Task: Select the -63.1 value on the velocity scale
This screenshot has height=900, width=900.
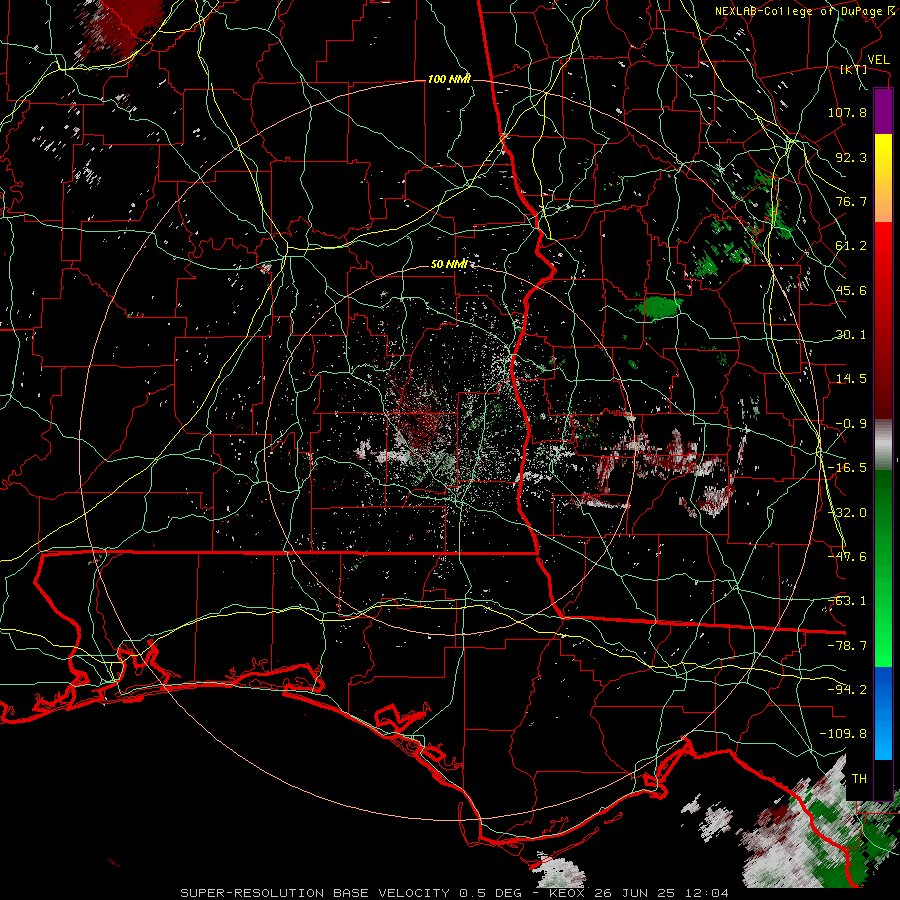Action: point(847,601)
